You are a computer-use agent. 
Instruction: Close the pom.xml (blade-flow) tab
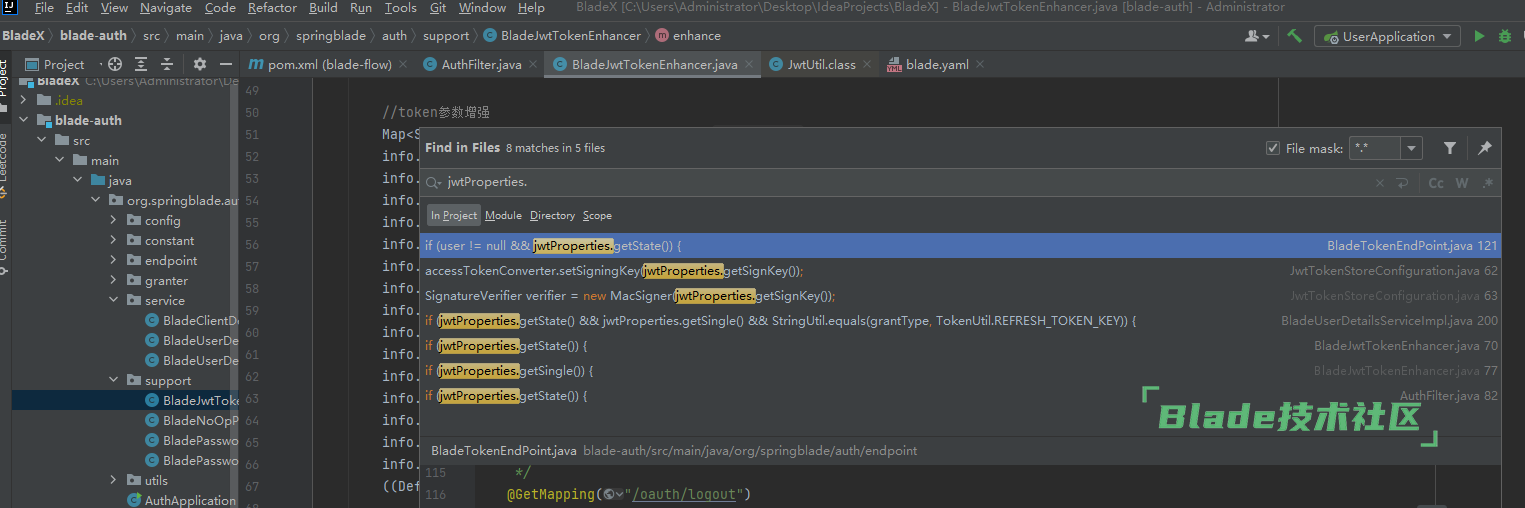click(403, 64)
